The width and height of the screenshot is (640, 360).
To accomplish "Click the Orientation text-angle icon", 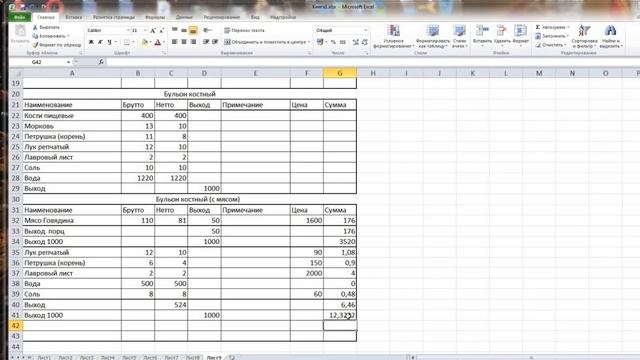I will [x=207, y=30].
